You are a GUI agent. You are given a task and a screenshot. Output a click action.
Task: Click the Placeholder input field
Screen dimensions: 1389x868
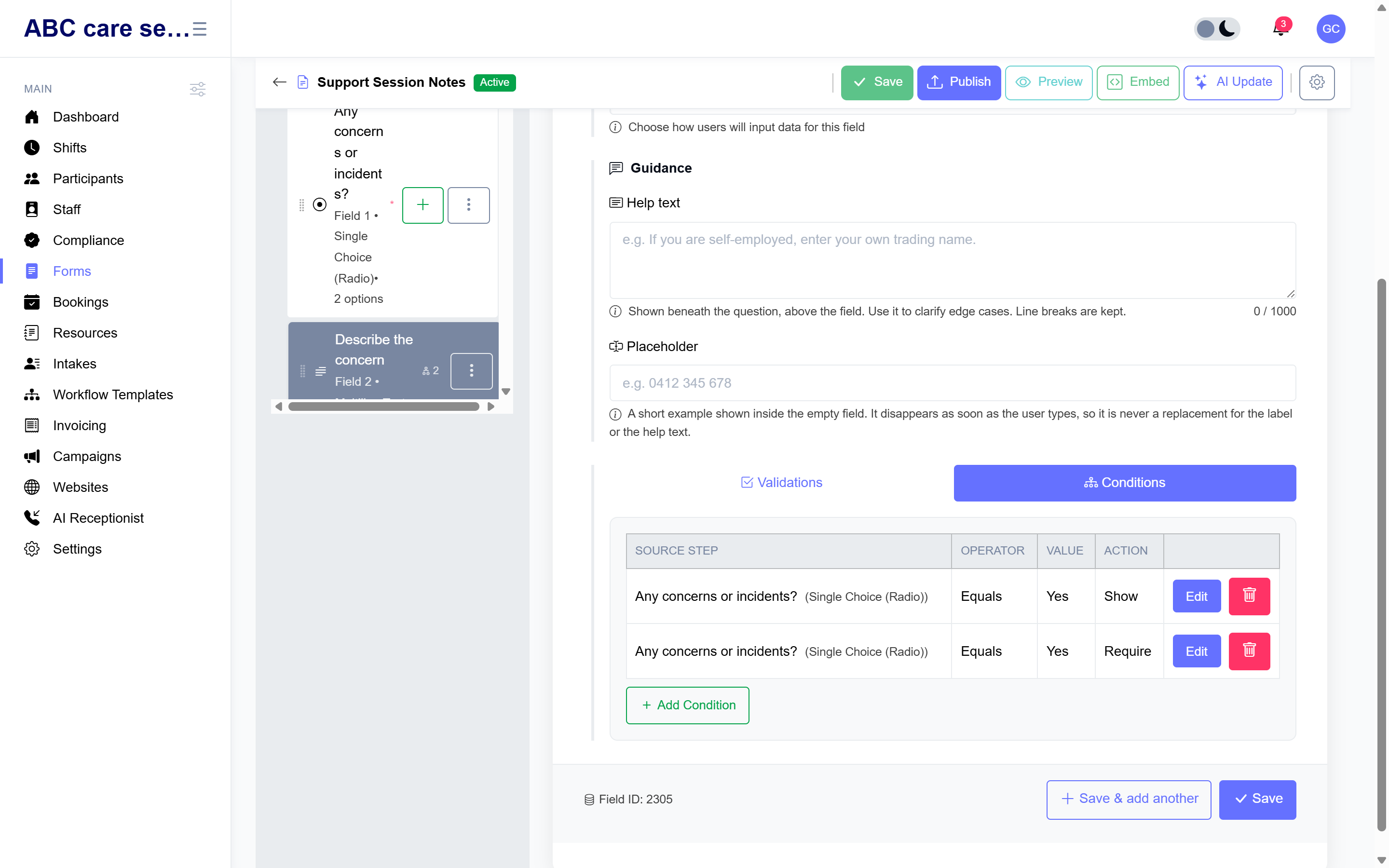coord(952,383)
